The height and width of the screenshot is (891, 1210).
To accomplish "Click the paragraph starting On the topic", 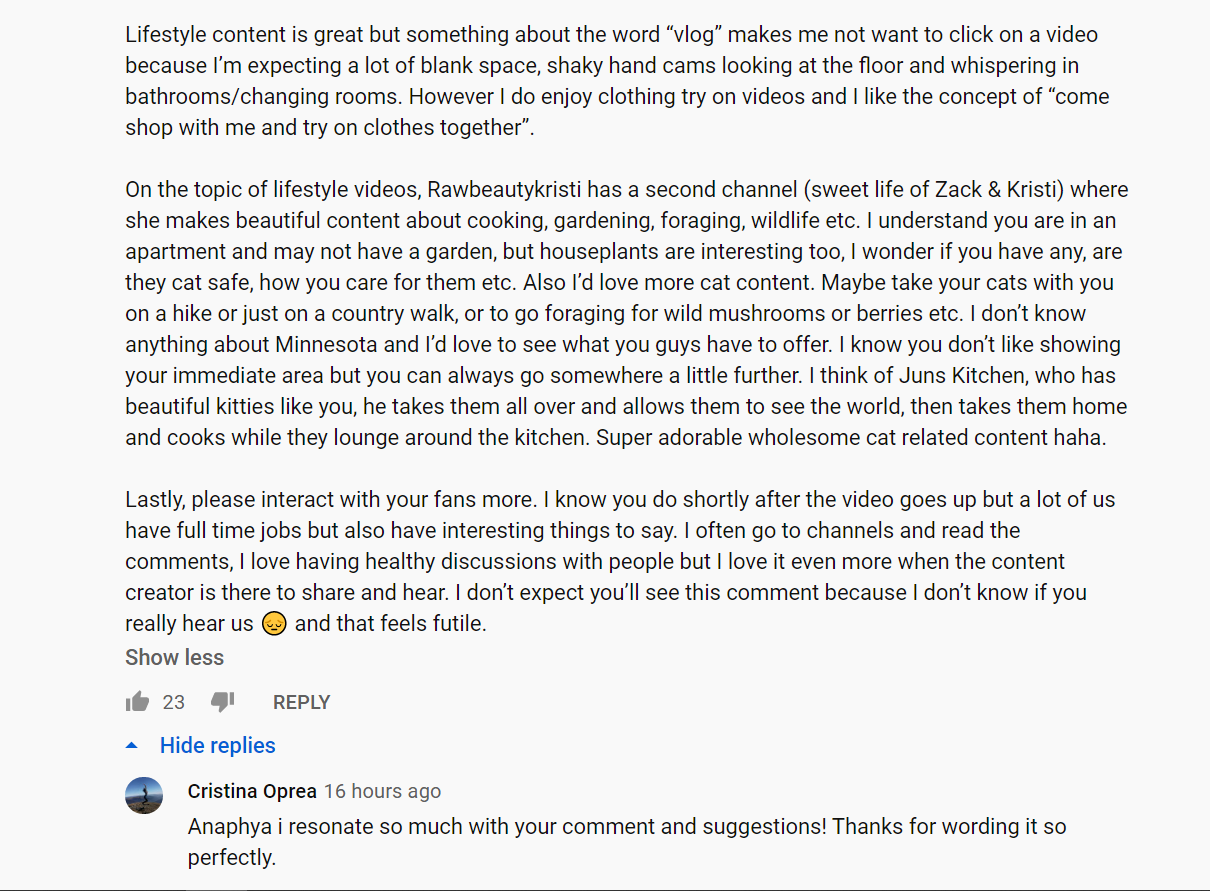I will [627, 313].
